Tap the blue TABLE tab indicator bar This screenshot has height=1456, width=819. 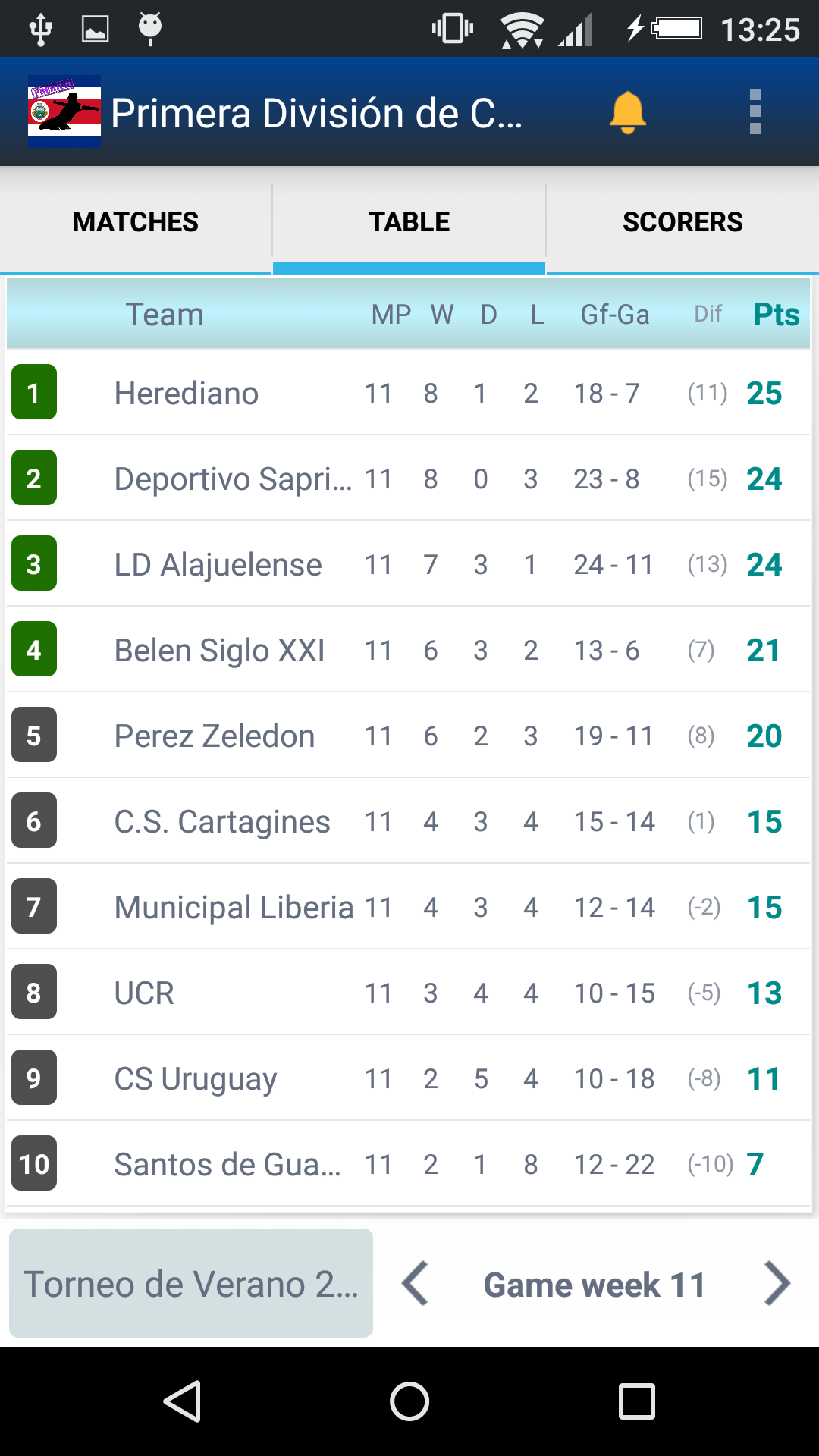tap(409, 267)
